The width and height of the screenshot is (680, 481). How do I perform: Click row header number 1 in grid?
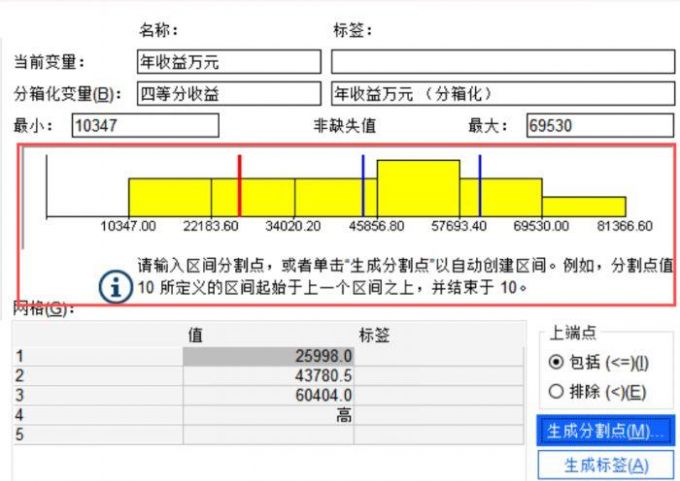click(98, 356)
